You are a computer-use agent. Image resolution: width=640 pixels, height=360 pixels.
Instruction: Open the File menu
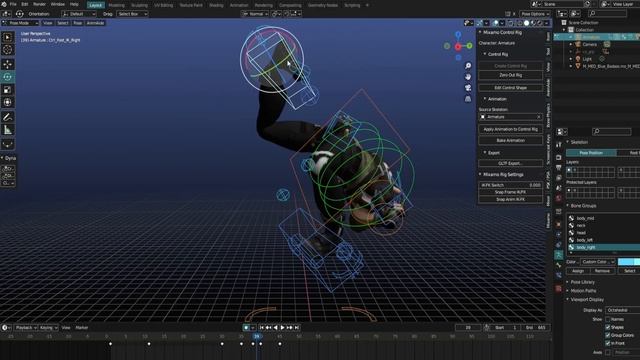13,4
